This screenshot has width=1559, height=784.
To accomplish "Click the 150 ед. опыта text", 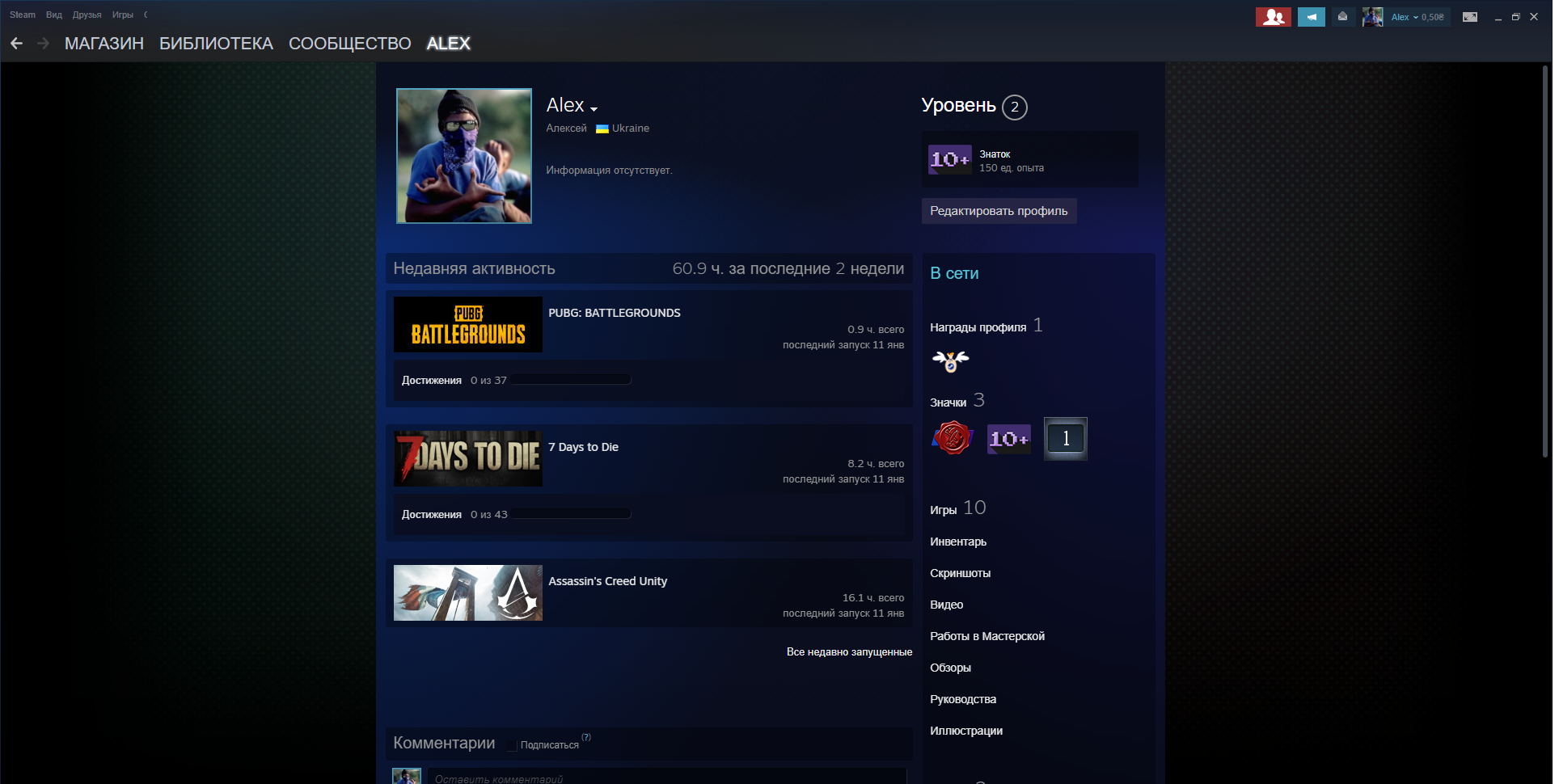I will click(1012, 168).
